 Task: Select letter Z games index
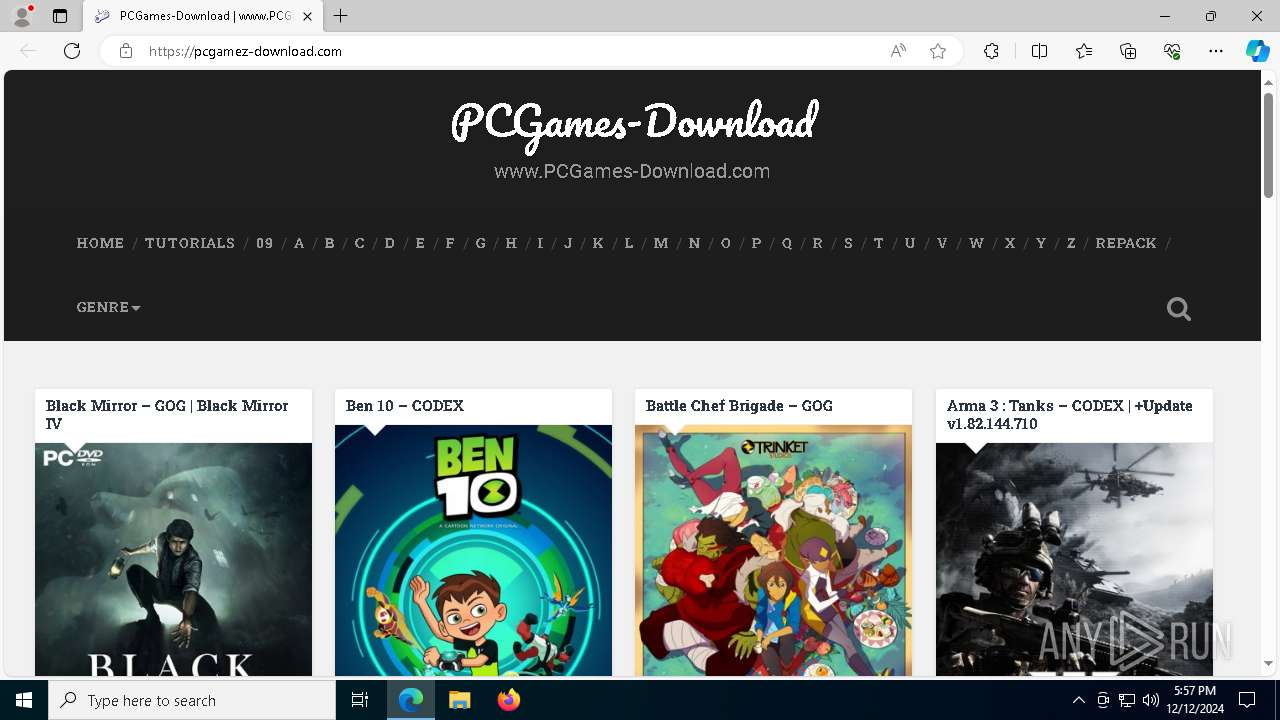tap(1071, 243)
